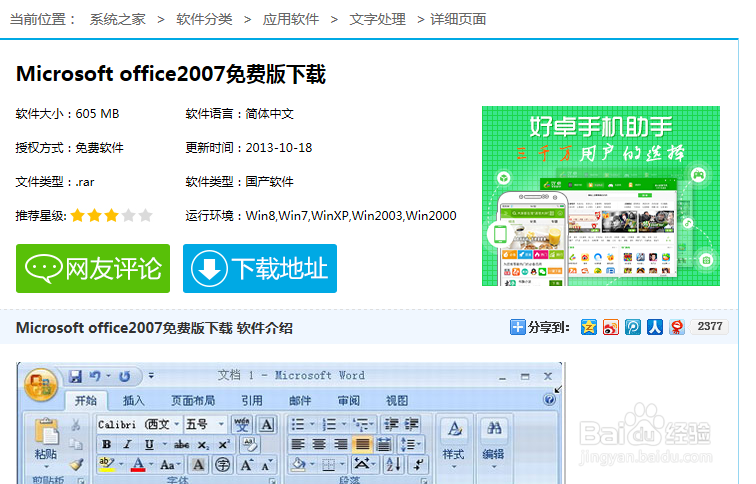Switch to the 视图 ribbon tab
756x484 pixels.
(x=397, y=401)
